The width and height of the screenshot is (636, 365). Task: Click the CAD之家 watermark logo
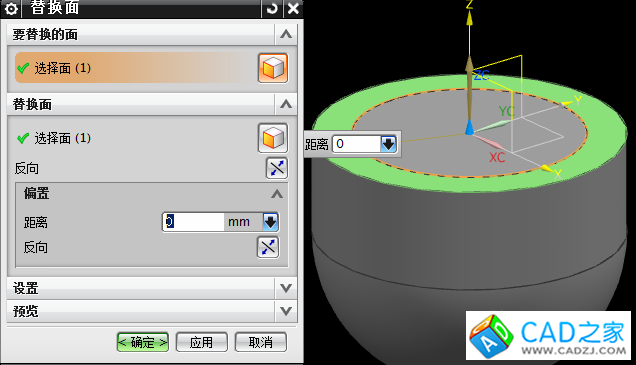548,335
